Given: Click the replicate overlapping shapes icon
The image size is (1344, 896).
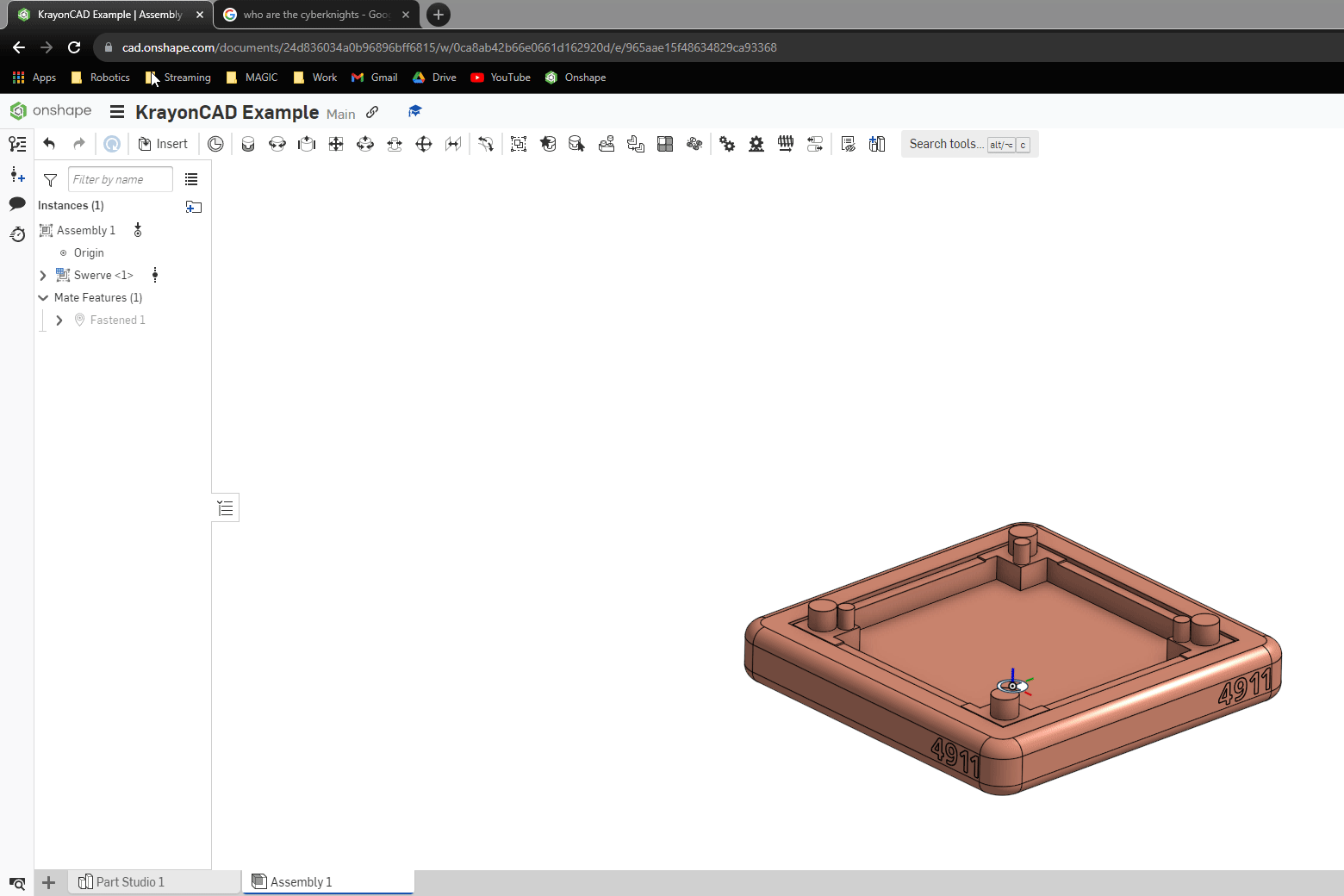Looking at the screenshot, I should point(636,144).
